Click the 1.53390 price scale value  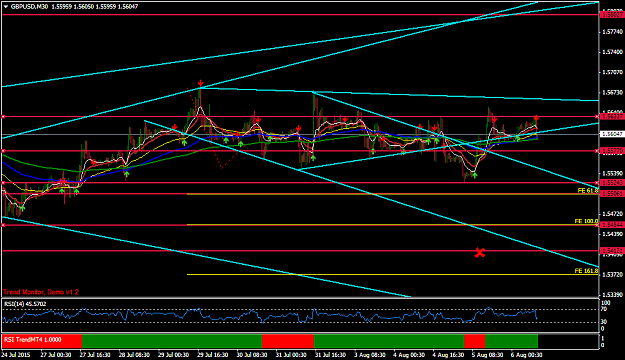coord(613,295)
